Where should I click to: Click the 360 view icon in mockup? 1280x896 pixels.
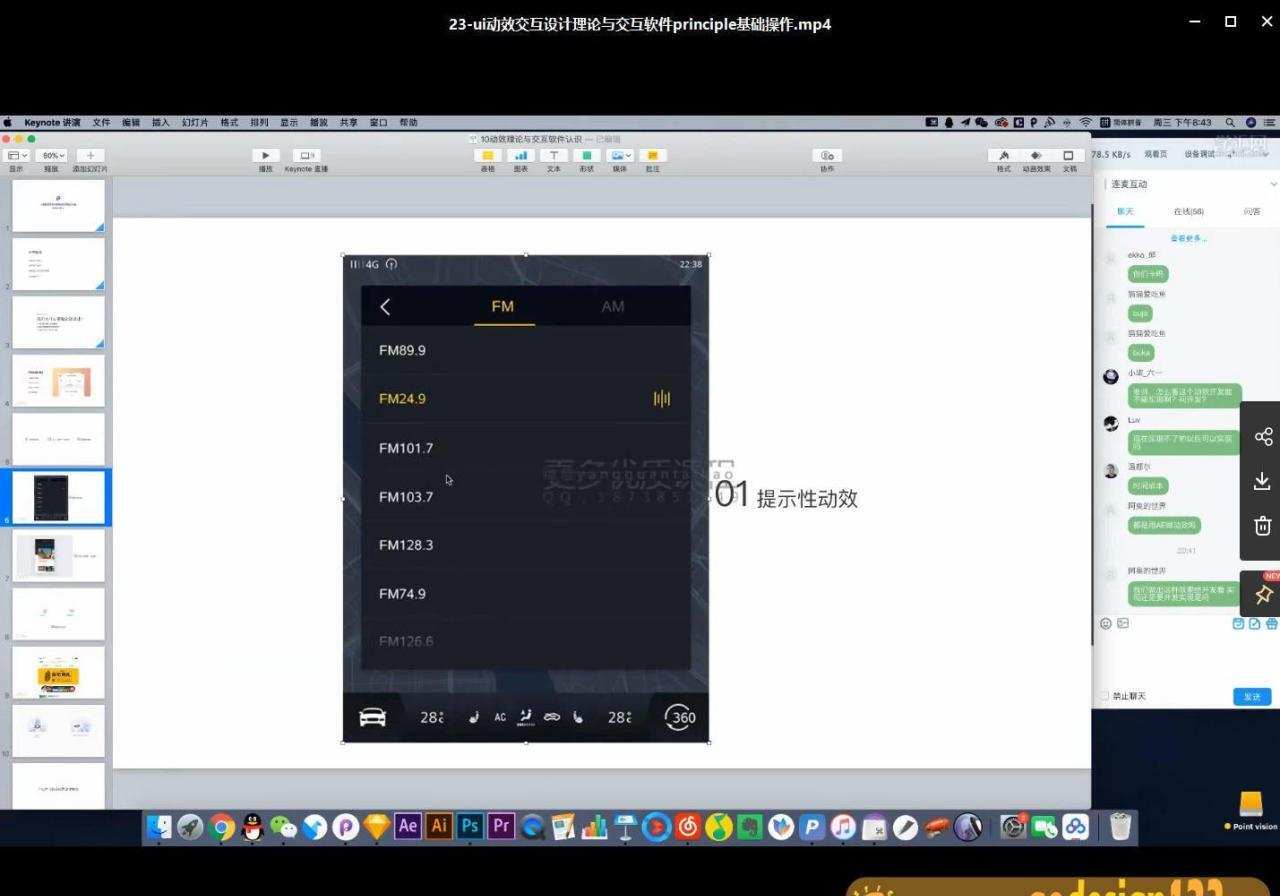pyautogui.click(x=679, y=716)
